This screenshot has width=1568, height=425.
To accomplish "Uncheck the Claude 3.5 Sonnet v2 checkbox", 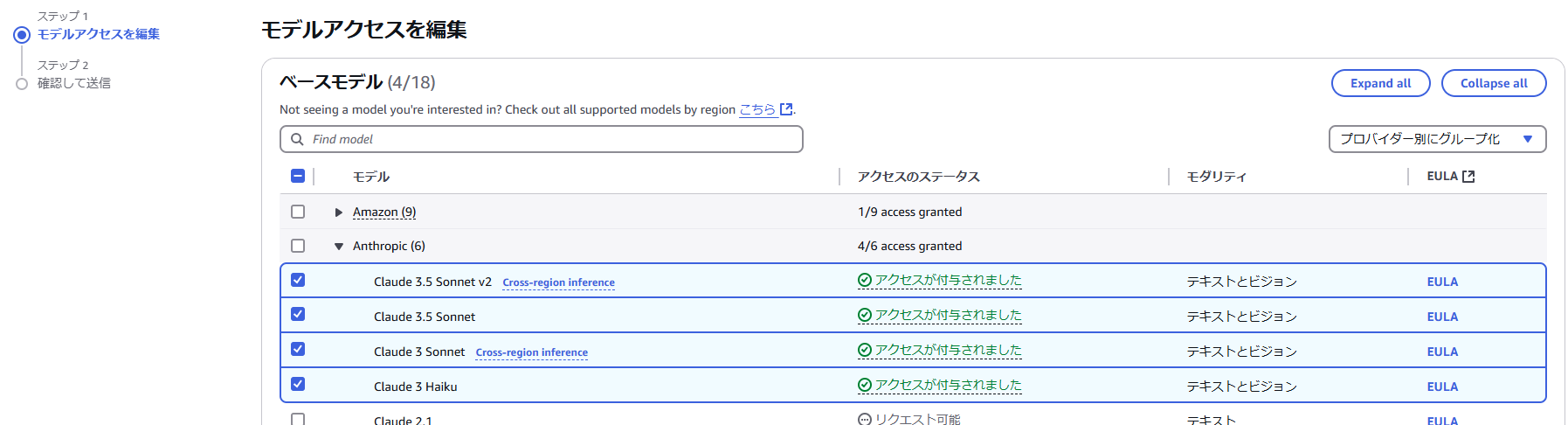I will click(298, 280).
